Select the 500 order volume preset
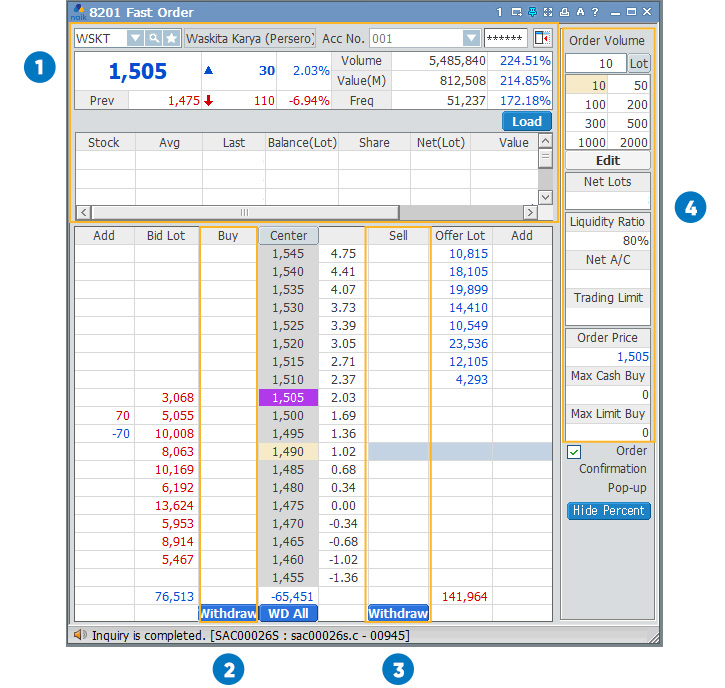 click(629, 124)
